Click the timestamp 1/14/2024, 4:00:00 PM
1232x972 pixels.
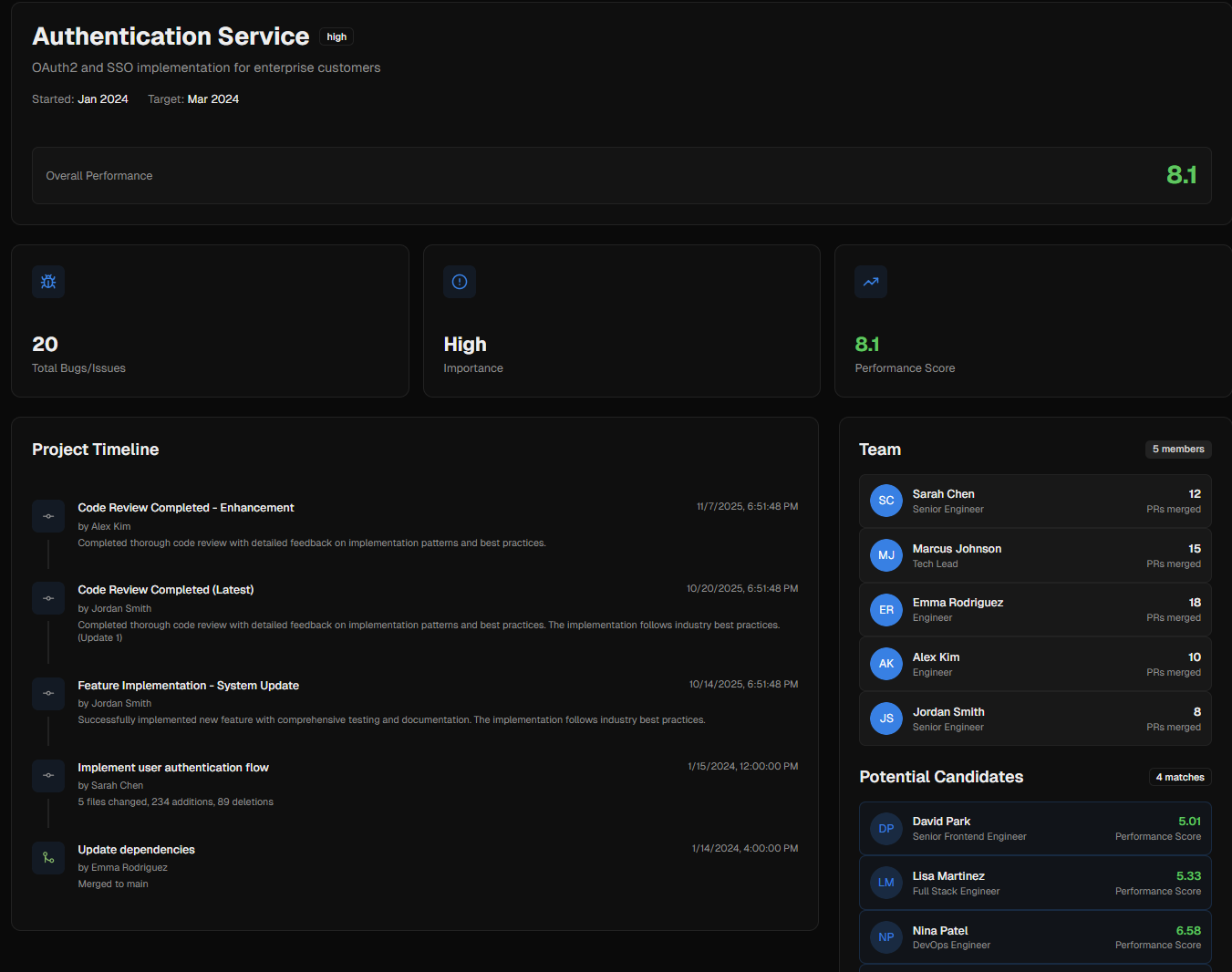pos(745,848)
